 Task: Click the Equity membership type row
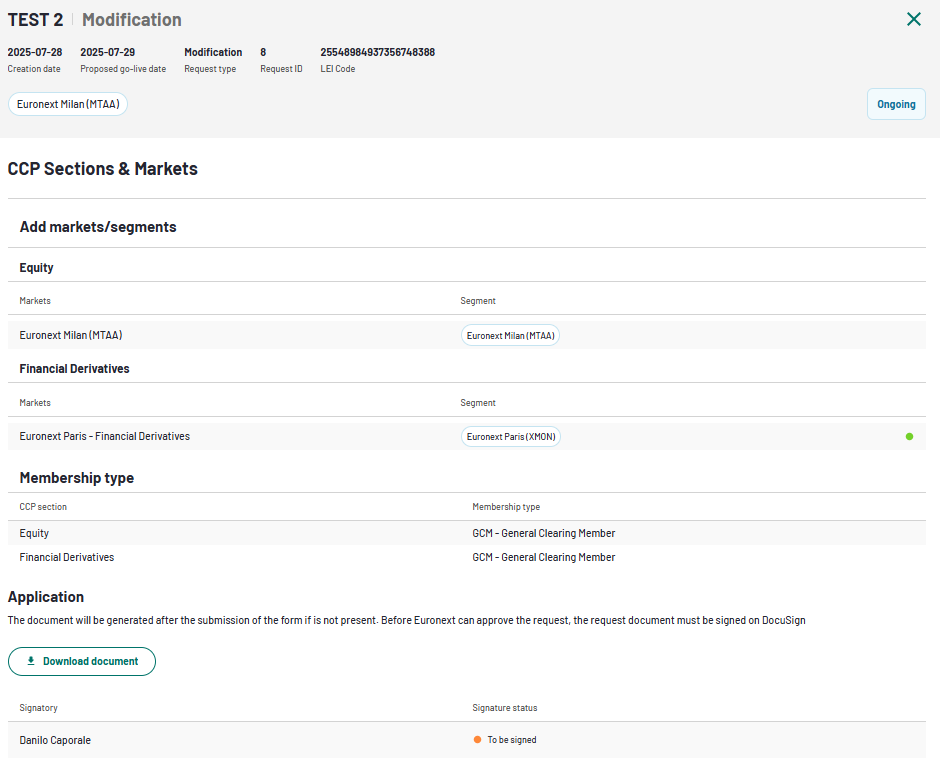click(x=466, y=533)
